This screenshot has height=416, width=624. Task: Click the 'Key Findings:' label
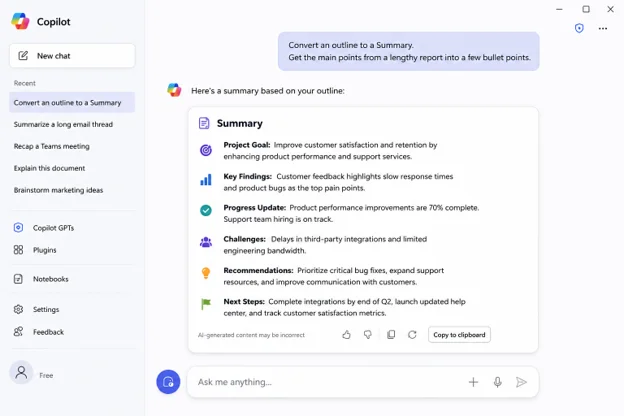[248, 176]
